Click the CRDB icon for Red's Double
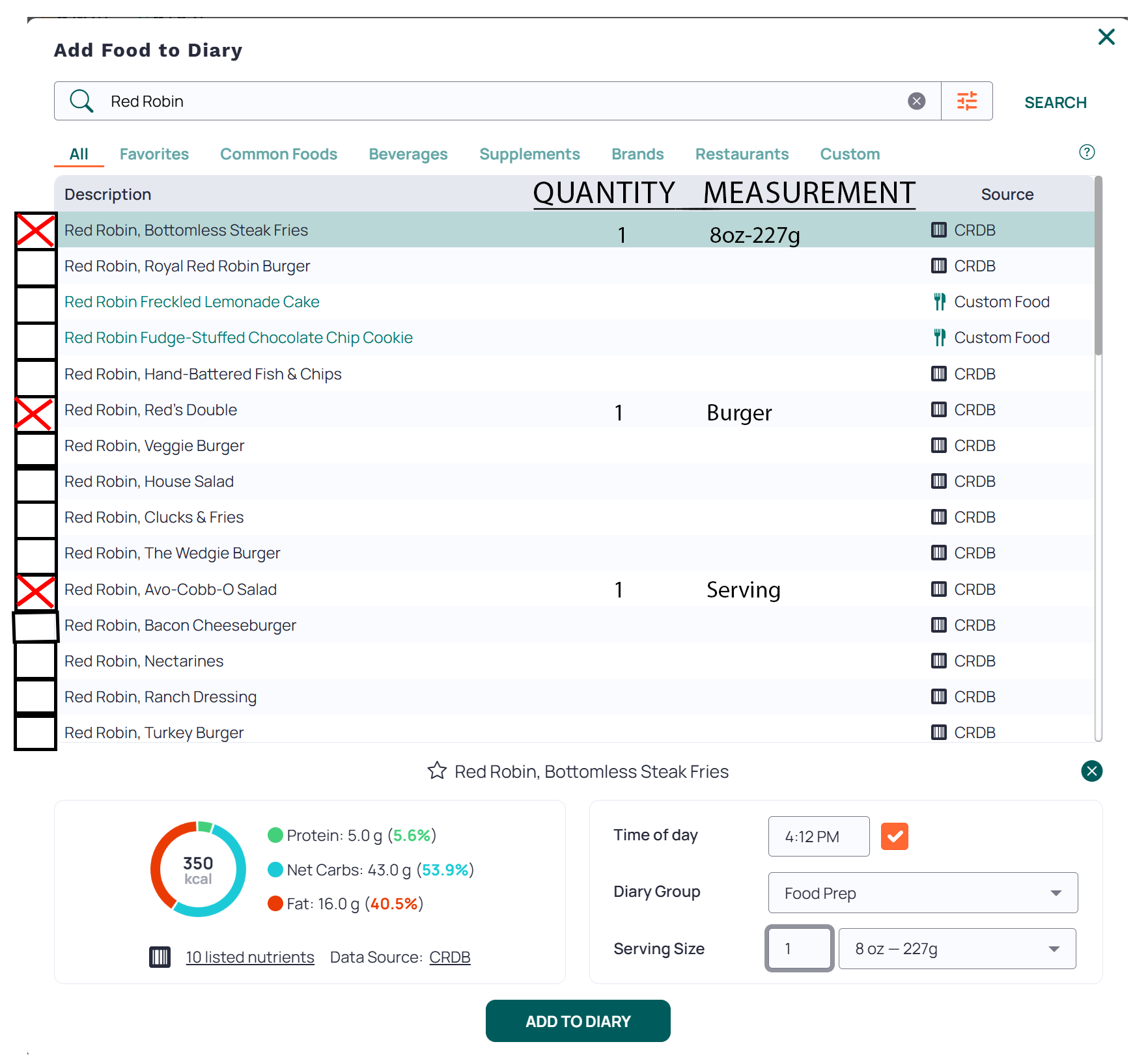 (938, 409)
